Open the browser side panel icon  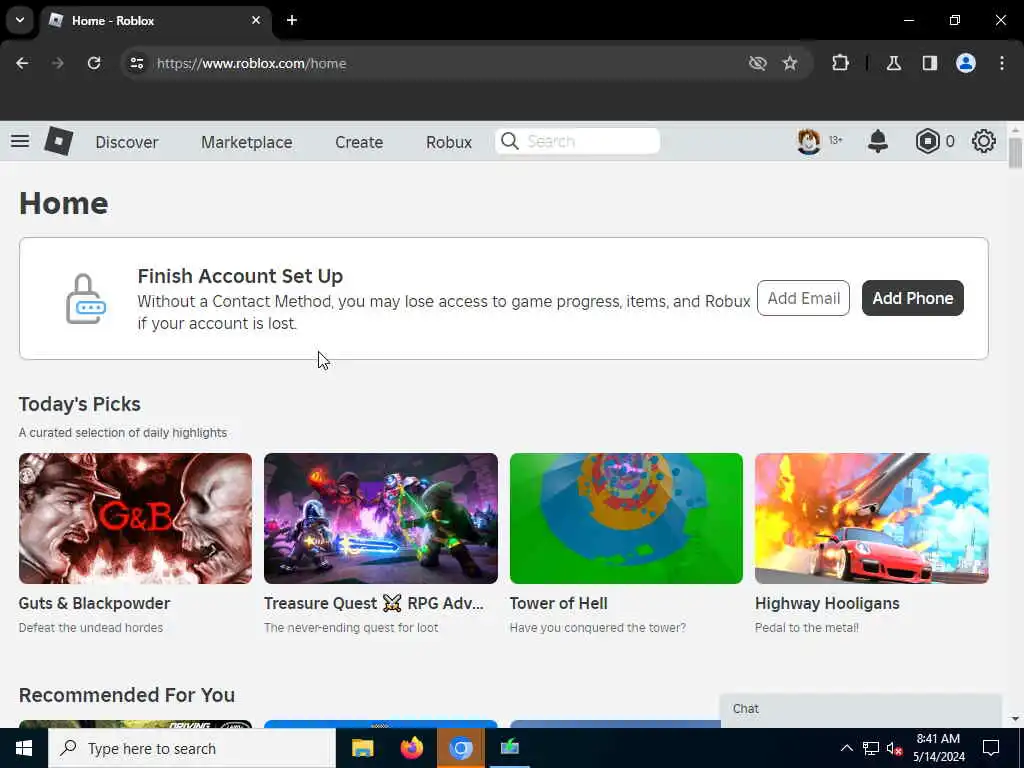pyautogui.click(x=930, y=63)
